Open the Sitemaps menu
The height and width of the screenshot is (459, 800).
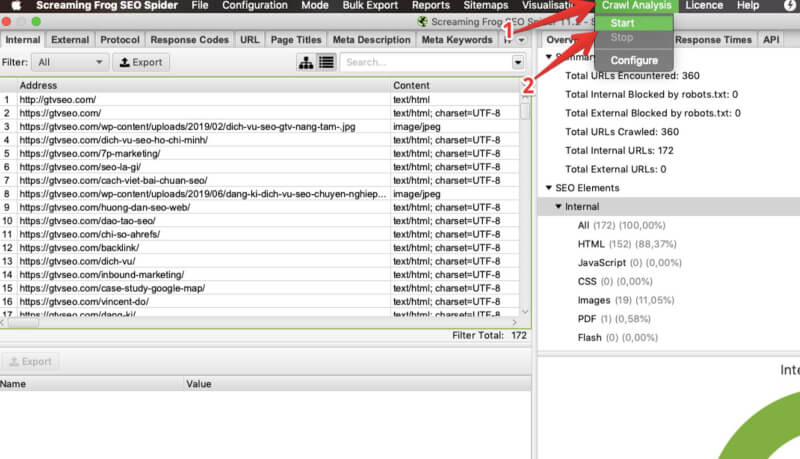point(486,6)
